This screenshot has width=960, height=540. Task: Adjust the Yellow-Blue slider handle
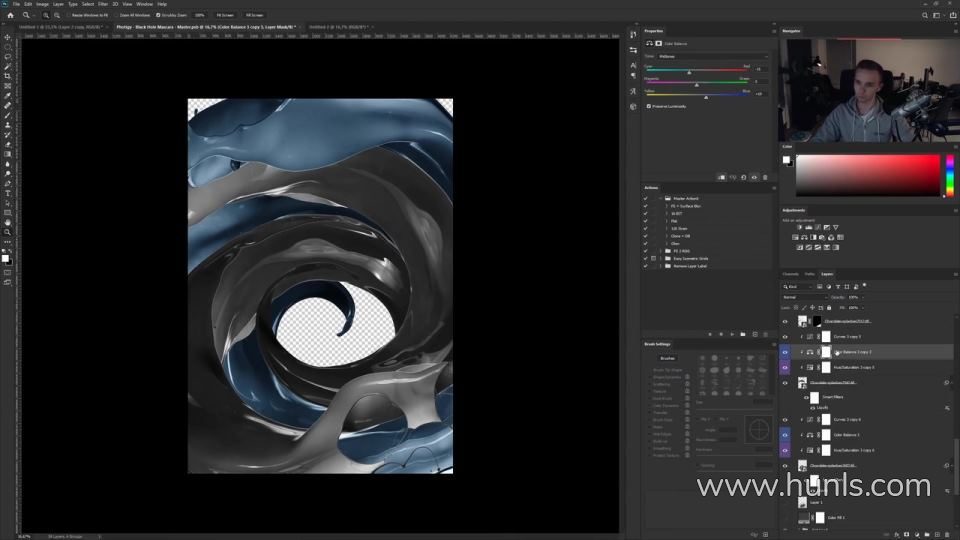707,97
